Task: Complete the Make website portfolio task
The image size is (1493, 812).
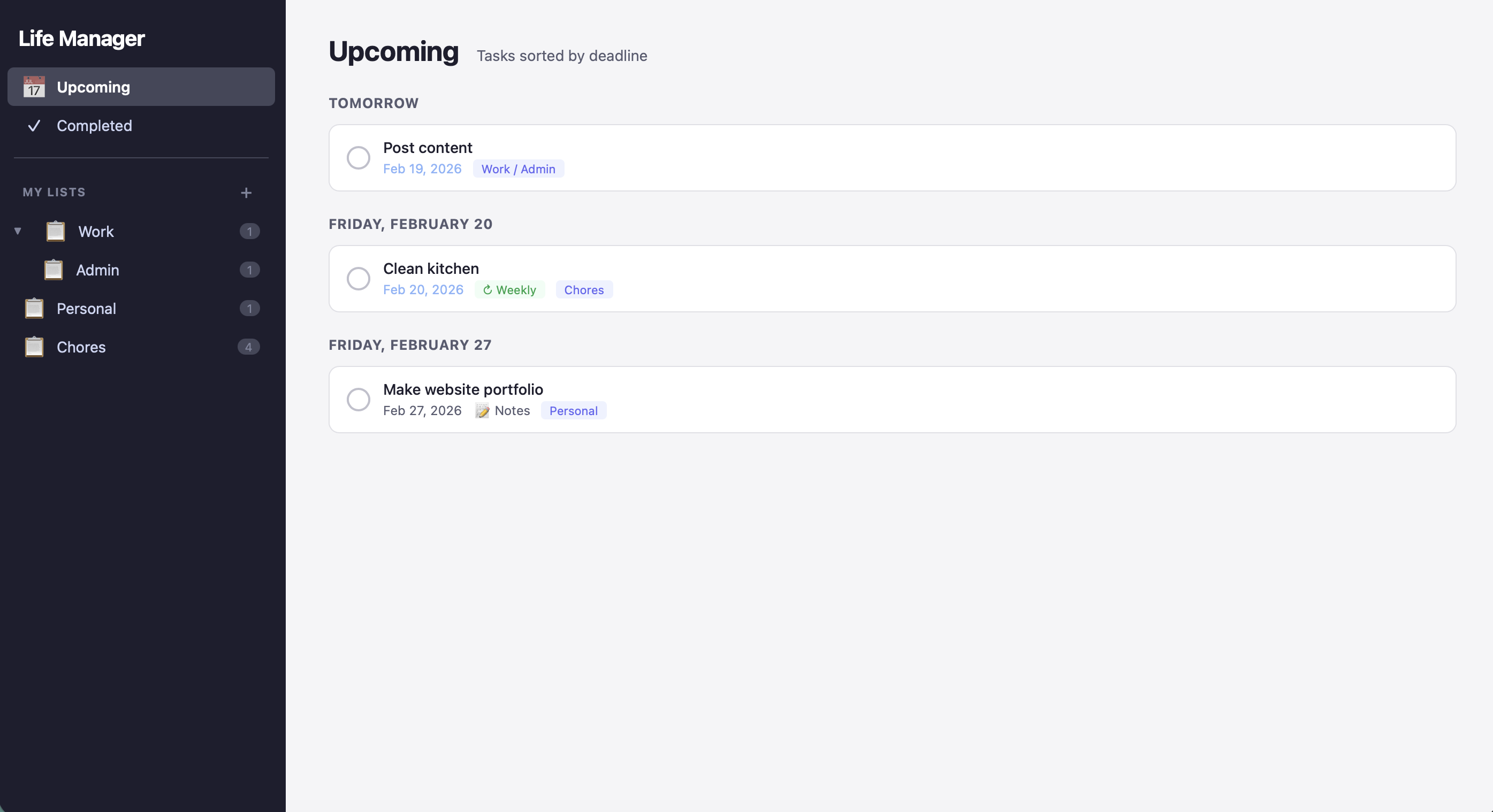Action: (x=359, y=400)
